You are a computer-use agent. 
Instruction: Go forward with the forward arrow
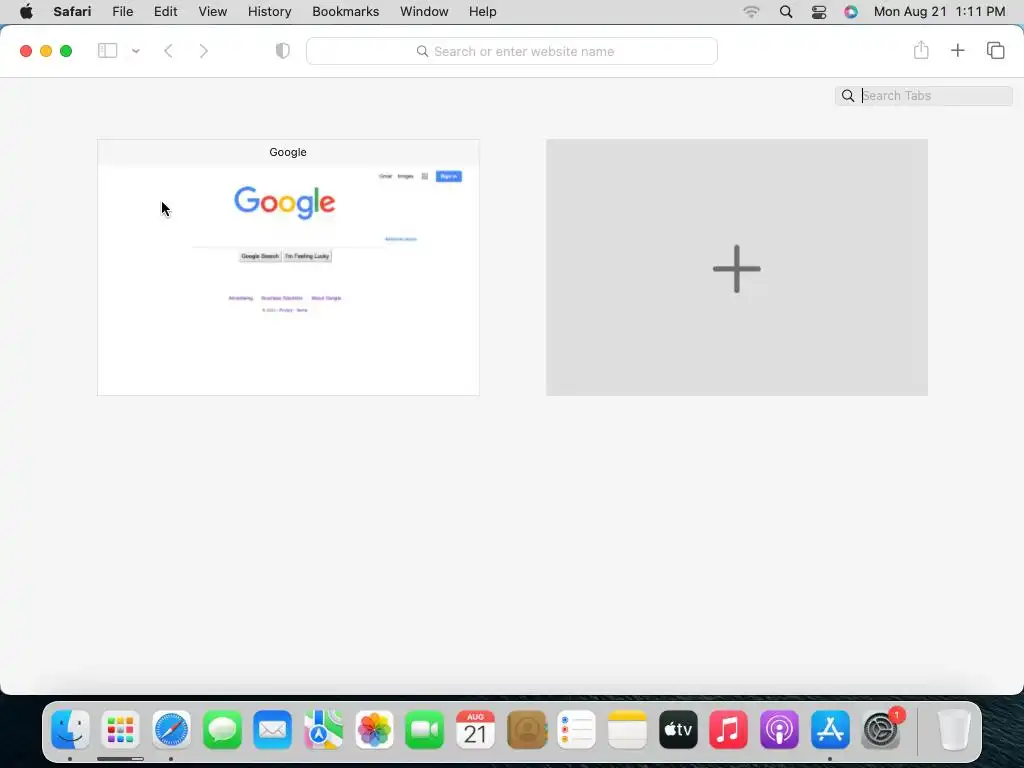[204, 51]
